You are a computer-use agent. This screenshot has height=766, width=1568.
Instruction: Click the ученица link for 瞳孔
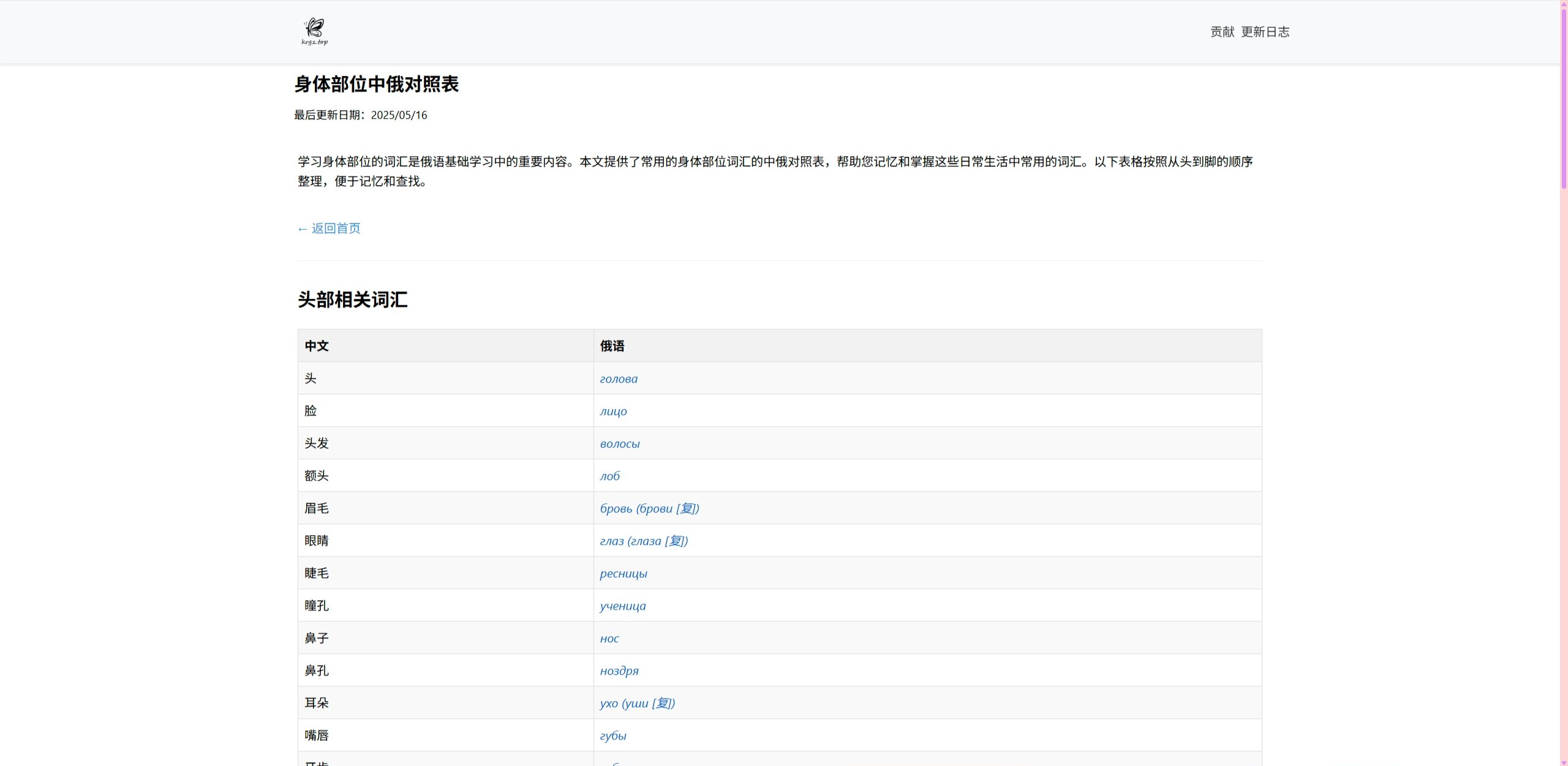(x=623, y=606)
